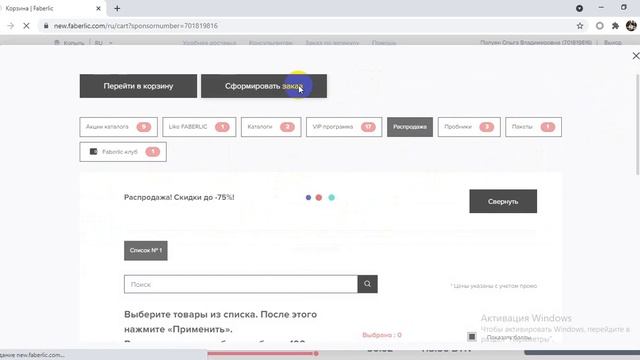Tick the Показать баллы checkbox

[x=472, y=337]
